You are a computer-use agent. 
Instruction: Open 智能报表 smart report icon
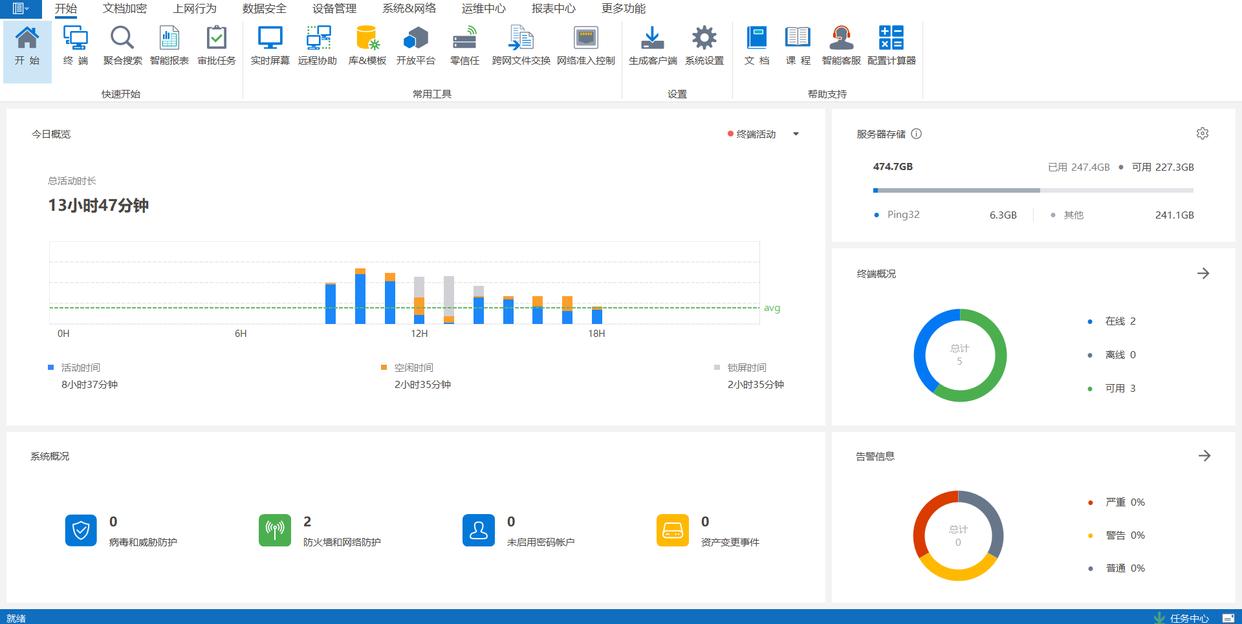tap(169, 46)
